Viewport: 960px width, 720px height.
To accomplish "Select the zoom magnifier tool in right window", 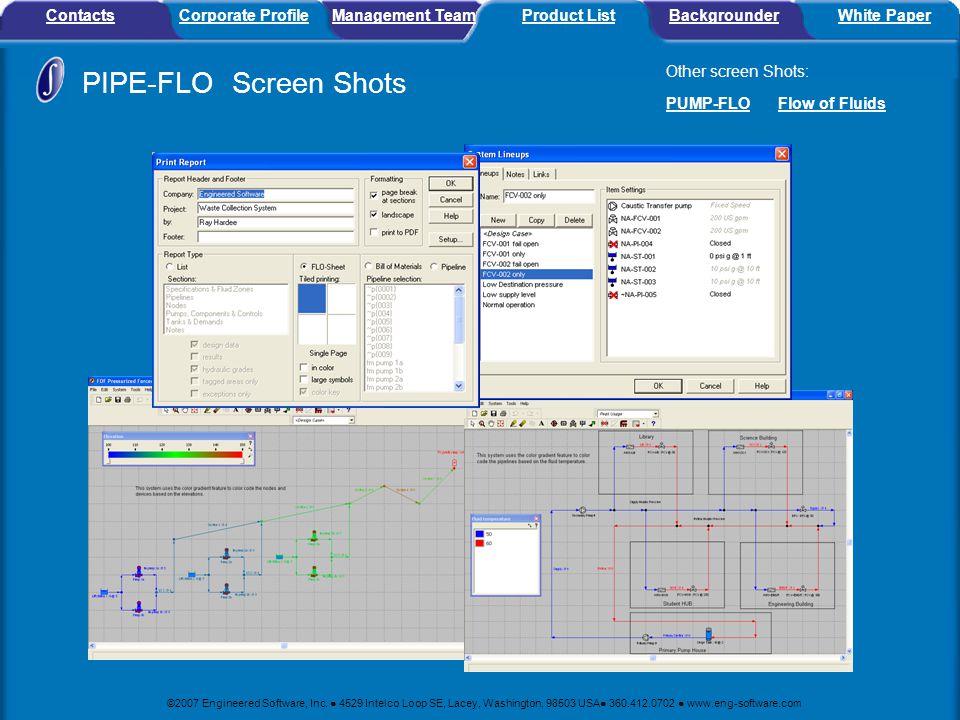I will pyautogui.click(x=482, y=424).
